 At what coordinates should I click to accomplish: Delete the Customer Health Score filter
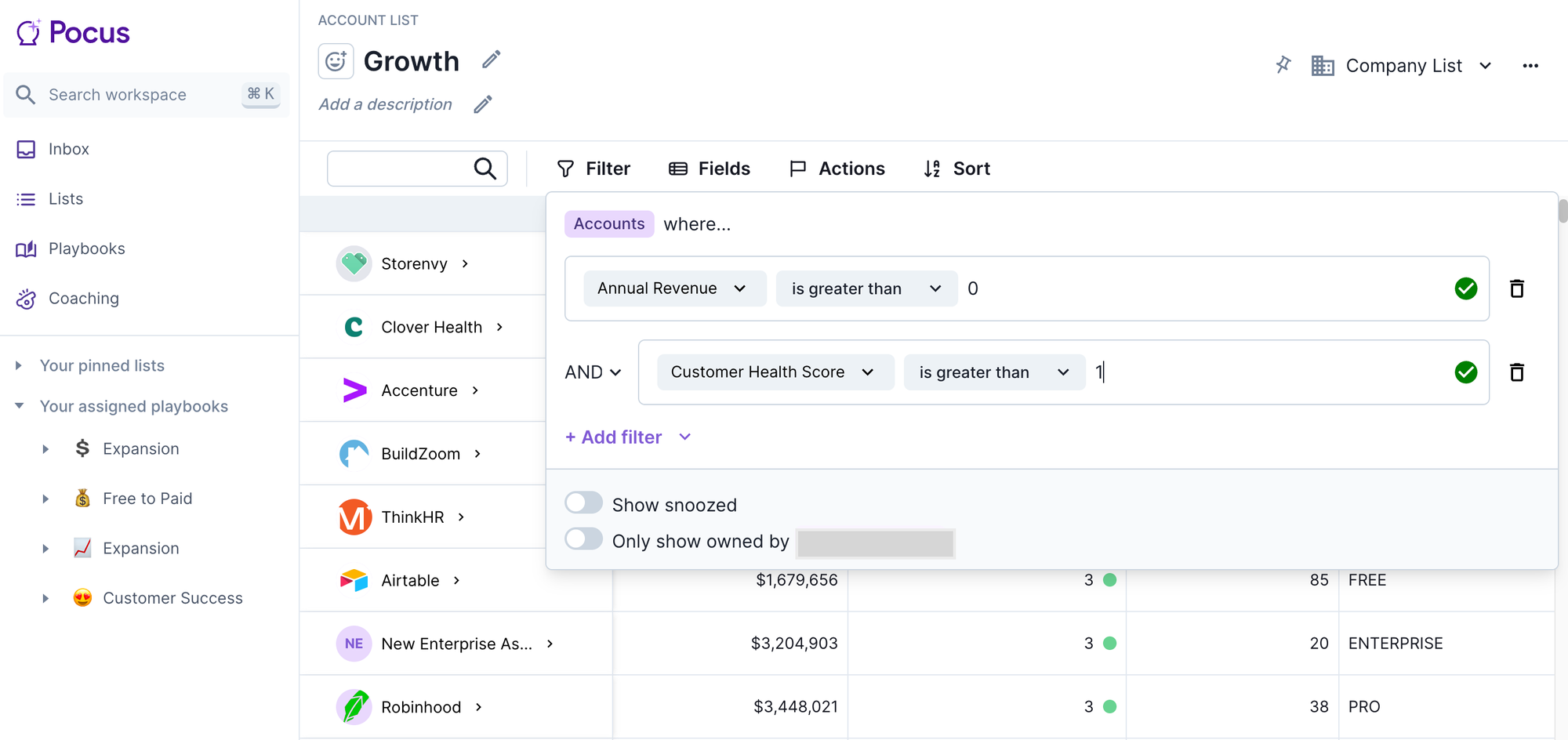pos(1517,372)
